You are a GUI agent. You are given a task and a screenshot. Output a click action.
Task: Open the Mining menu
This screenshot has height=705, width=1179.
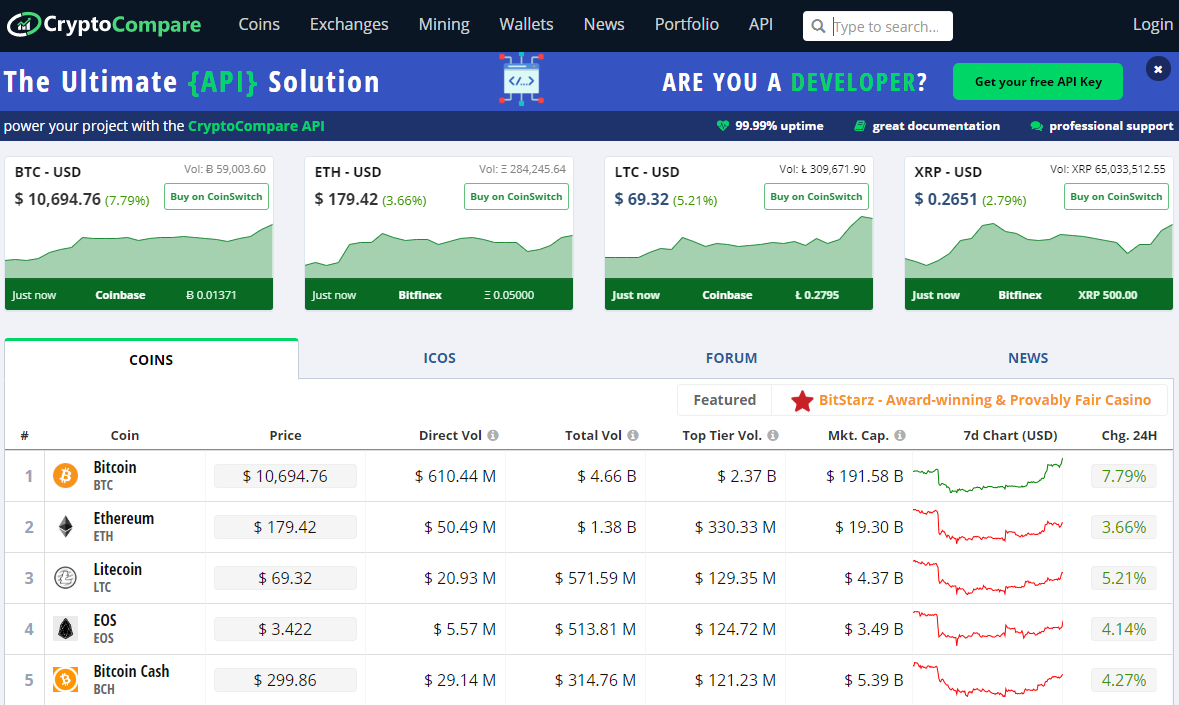click(444, 24)
